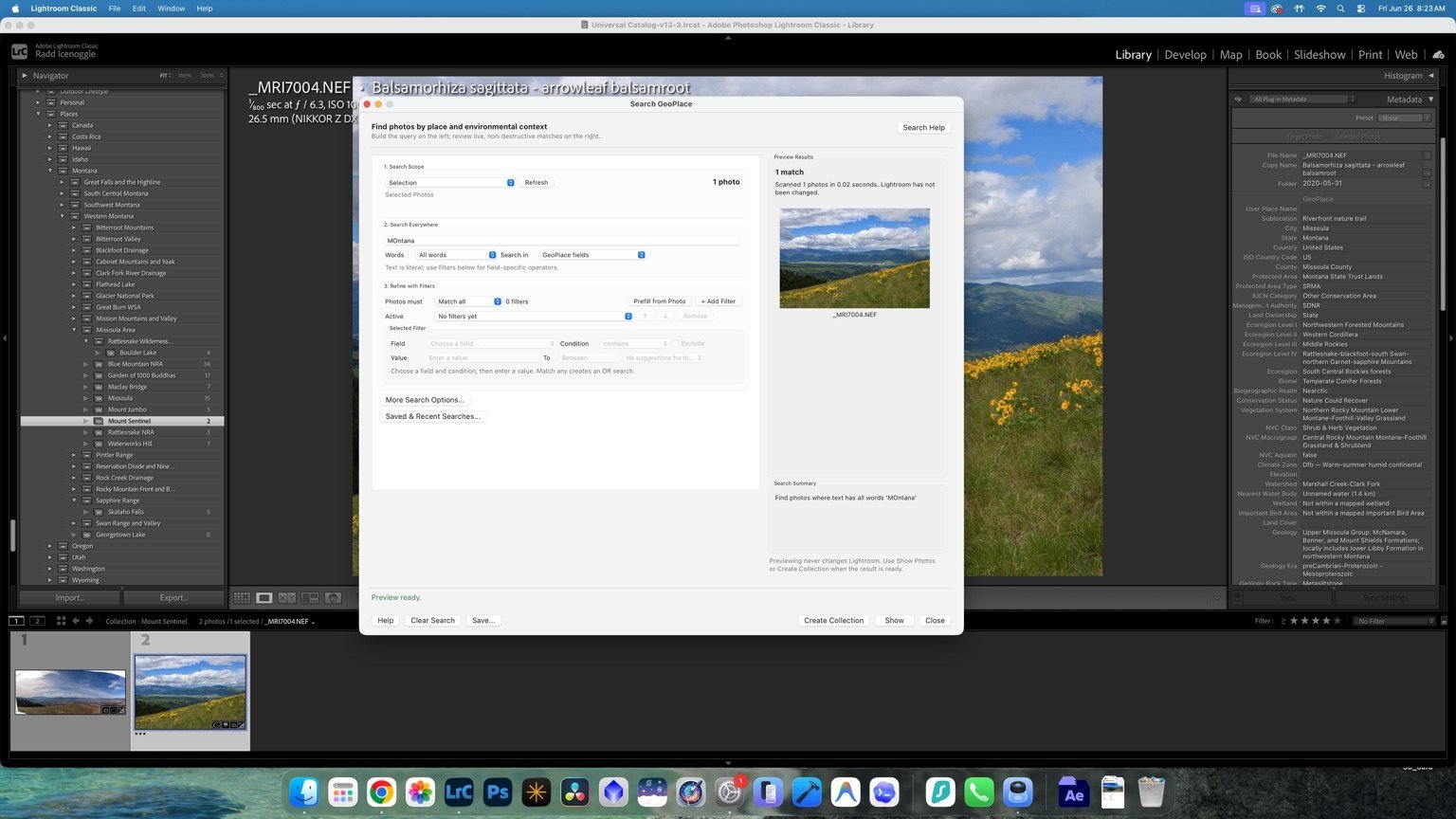Open Control Center in menu bar
The image size is (1456, 819).
[1360, 9]
